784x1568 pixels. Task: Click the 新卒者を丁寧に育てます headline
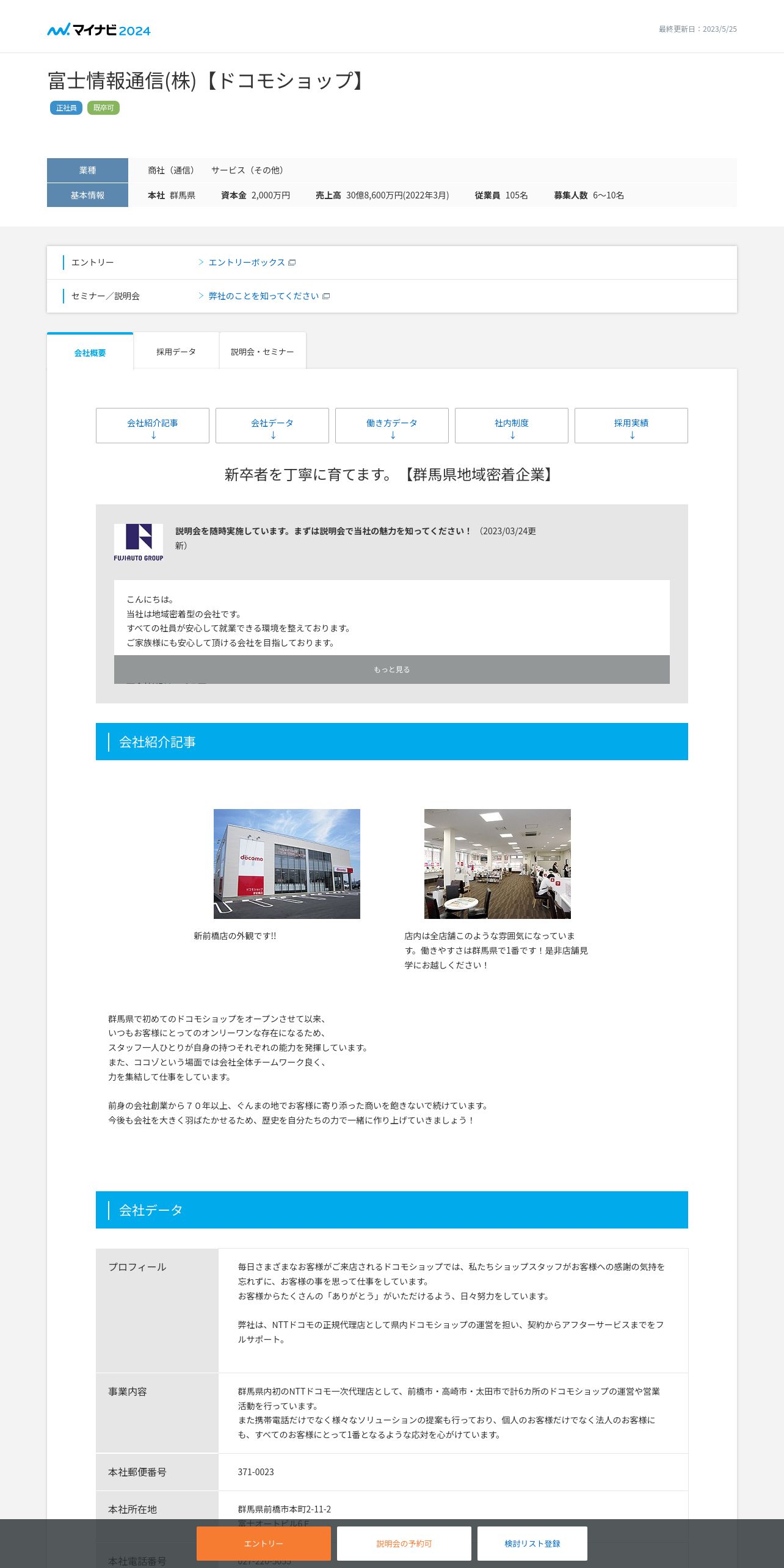(x=392, y=474)
